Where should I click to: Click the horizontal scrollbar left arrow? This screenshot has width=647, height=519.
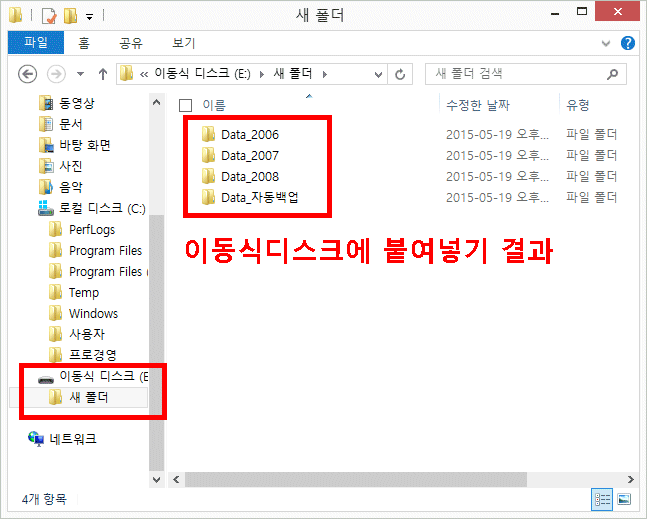[176, 479]
